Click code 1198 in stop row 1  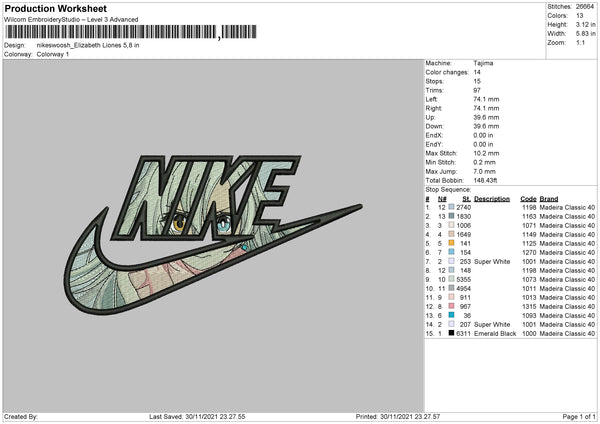pos(529,207)
